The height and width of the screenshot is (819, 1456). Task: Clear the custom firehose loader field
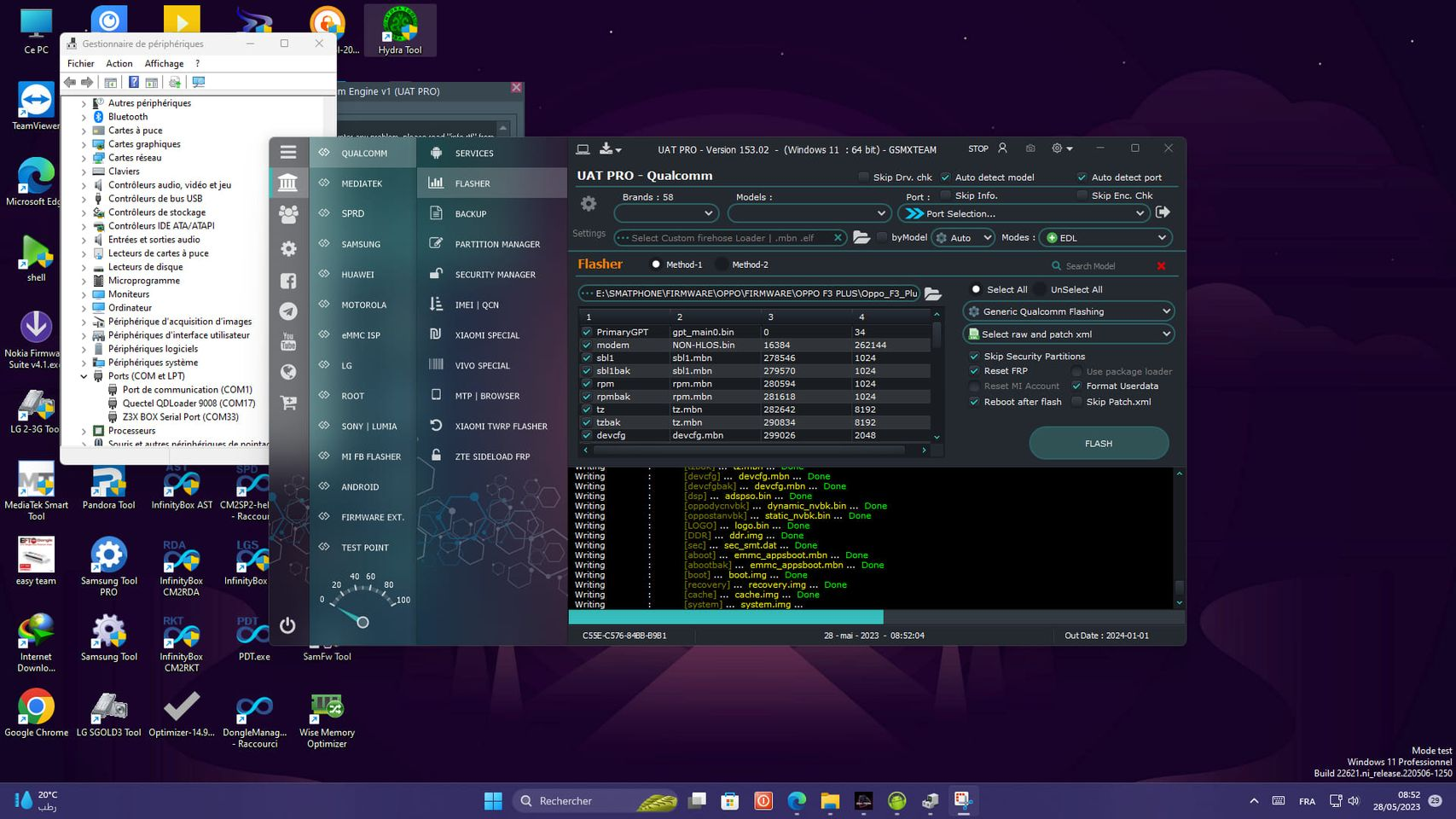[838, 238]
